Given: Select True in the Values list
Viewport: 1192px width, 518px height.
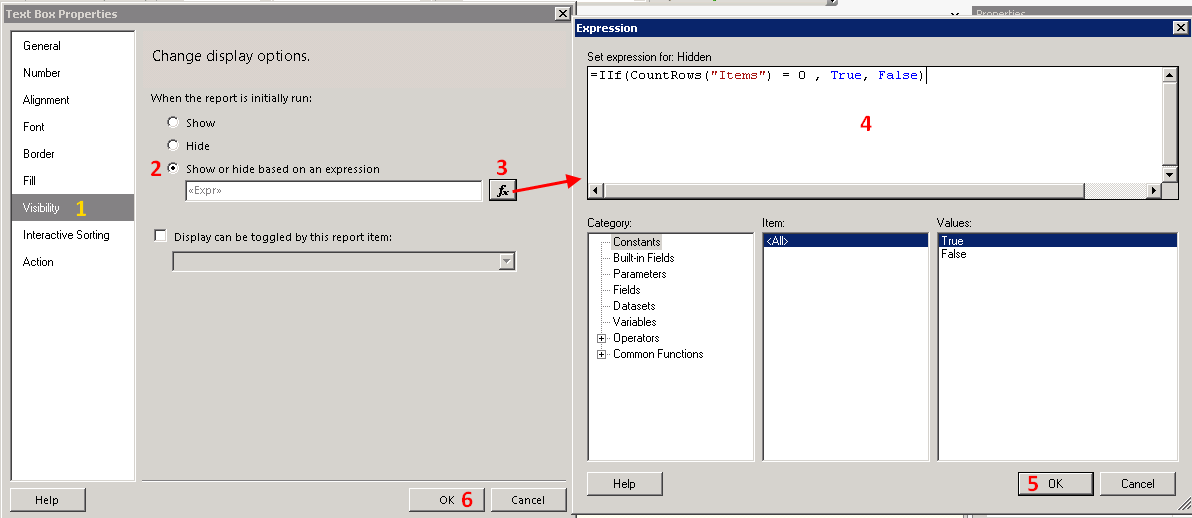Looking at the screenshot, I should pos(1057,240).
